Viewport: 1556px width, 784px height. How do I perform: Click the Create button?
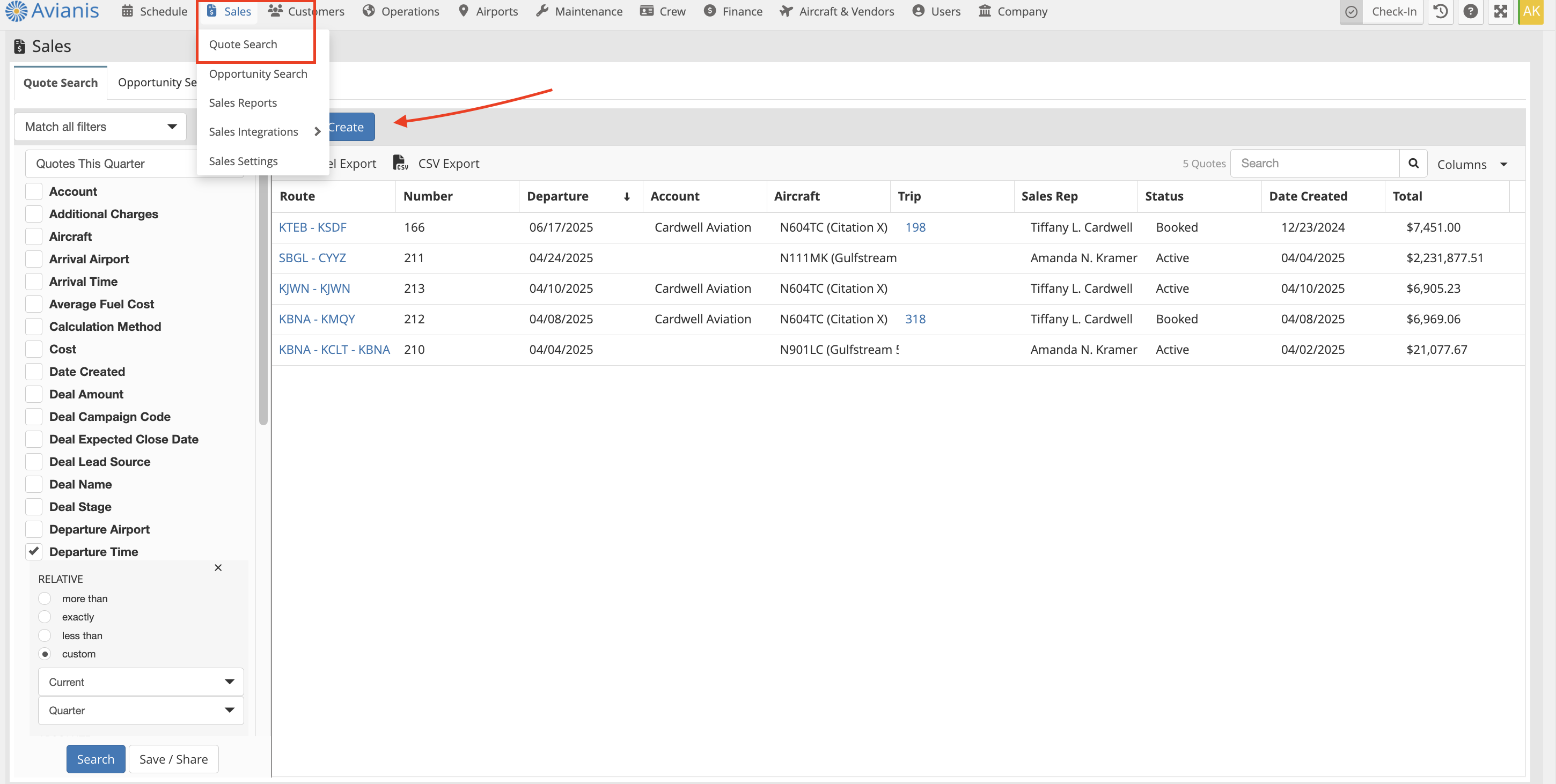coord(351,127)
